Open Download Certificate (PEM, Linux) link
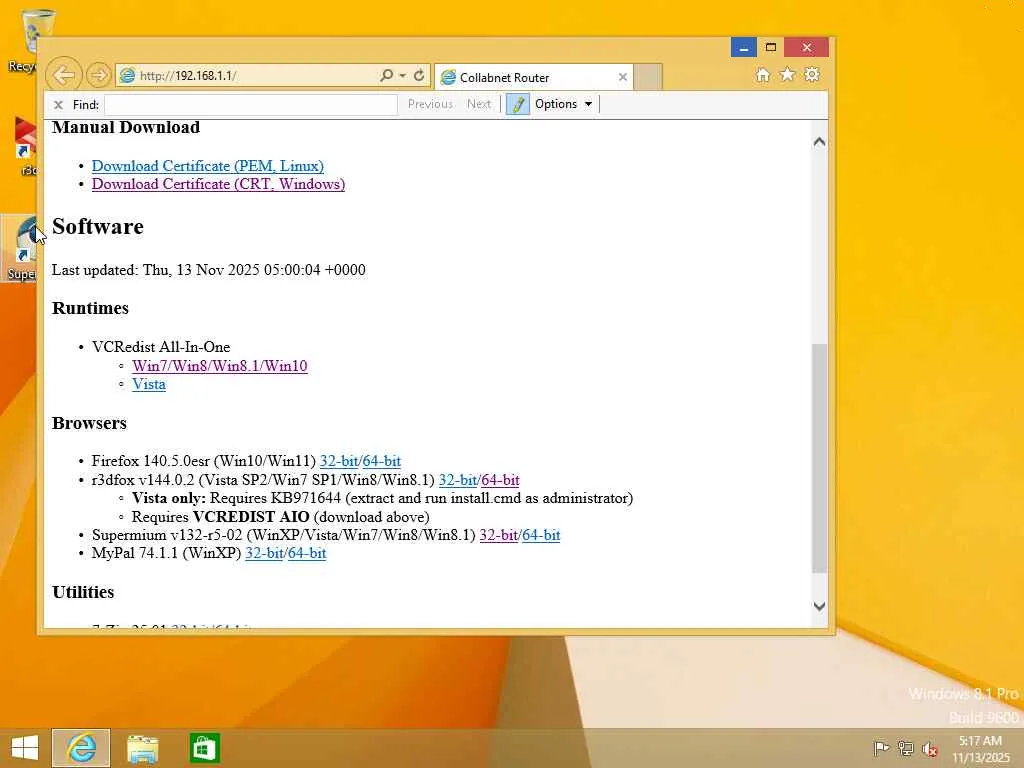The image size is (1024, 768). (208, 166)
